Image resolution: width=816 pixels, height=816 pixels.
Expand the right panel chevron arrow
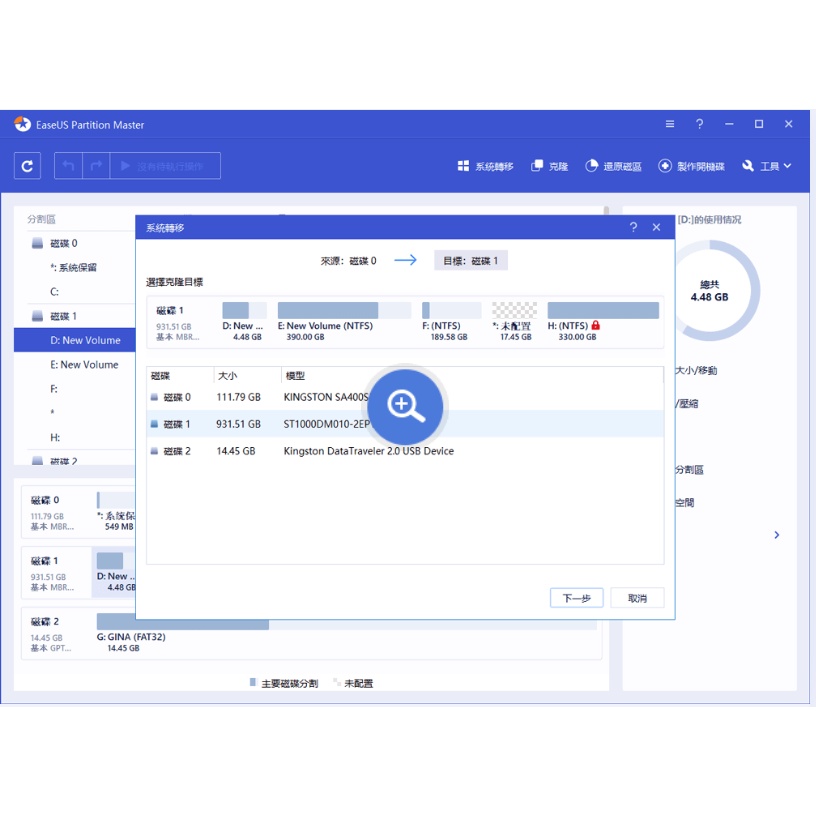pos(777,536)
